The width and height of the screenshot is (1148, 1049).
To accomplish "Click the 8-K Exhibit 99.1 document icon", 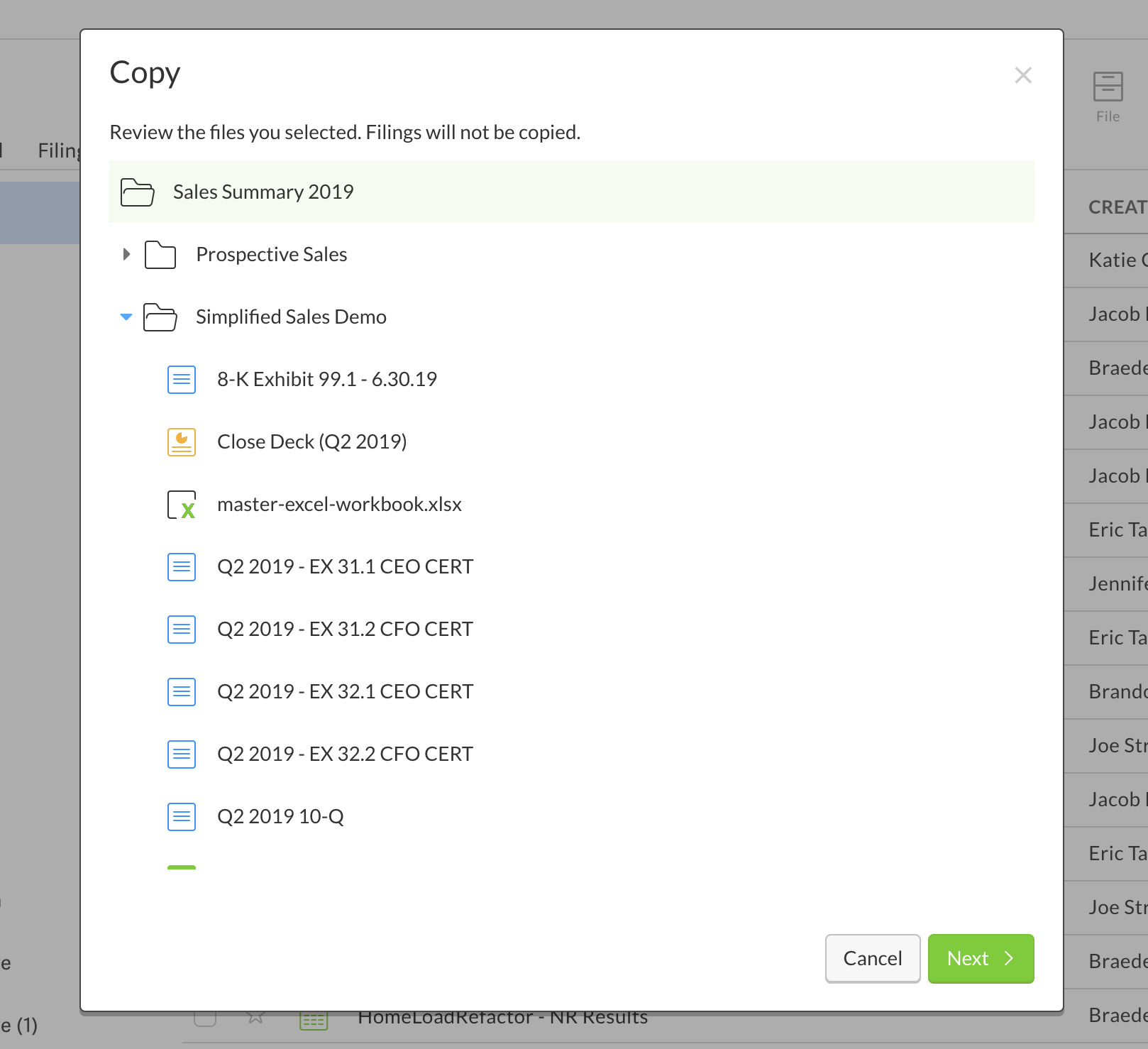I will (182, 380).
